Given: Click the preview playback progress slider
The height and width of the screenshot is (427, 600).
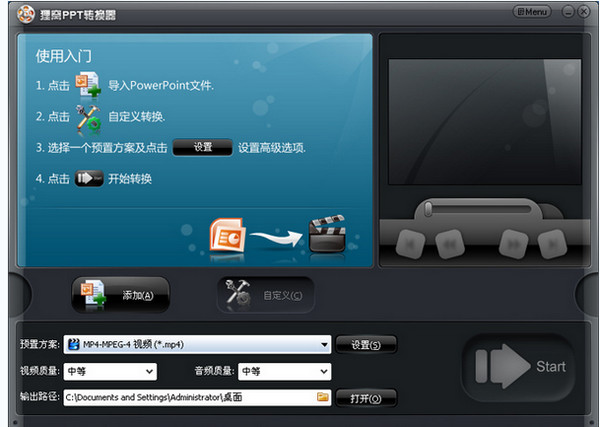Looking at the screenshot, I should 478,209.
